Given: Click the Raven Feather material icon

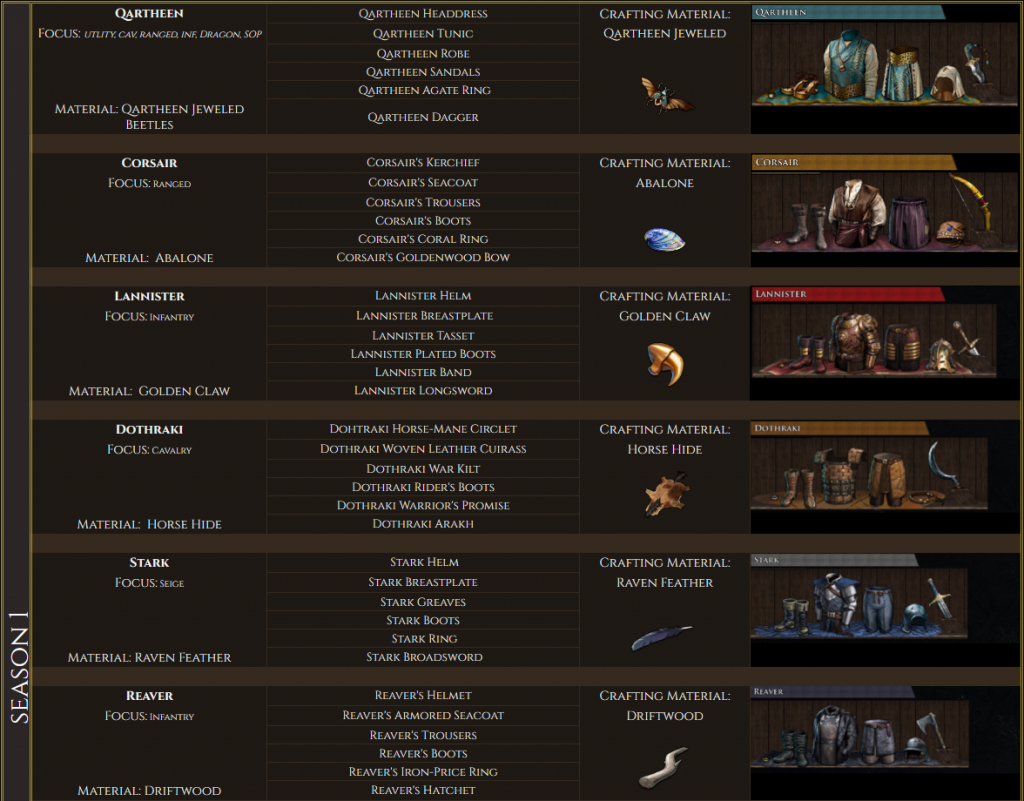Looking at the screenshot, I should [x=662, y=637].
